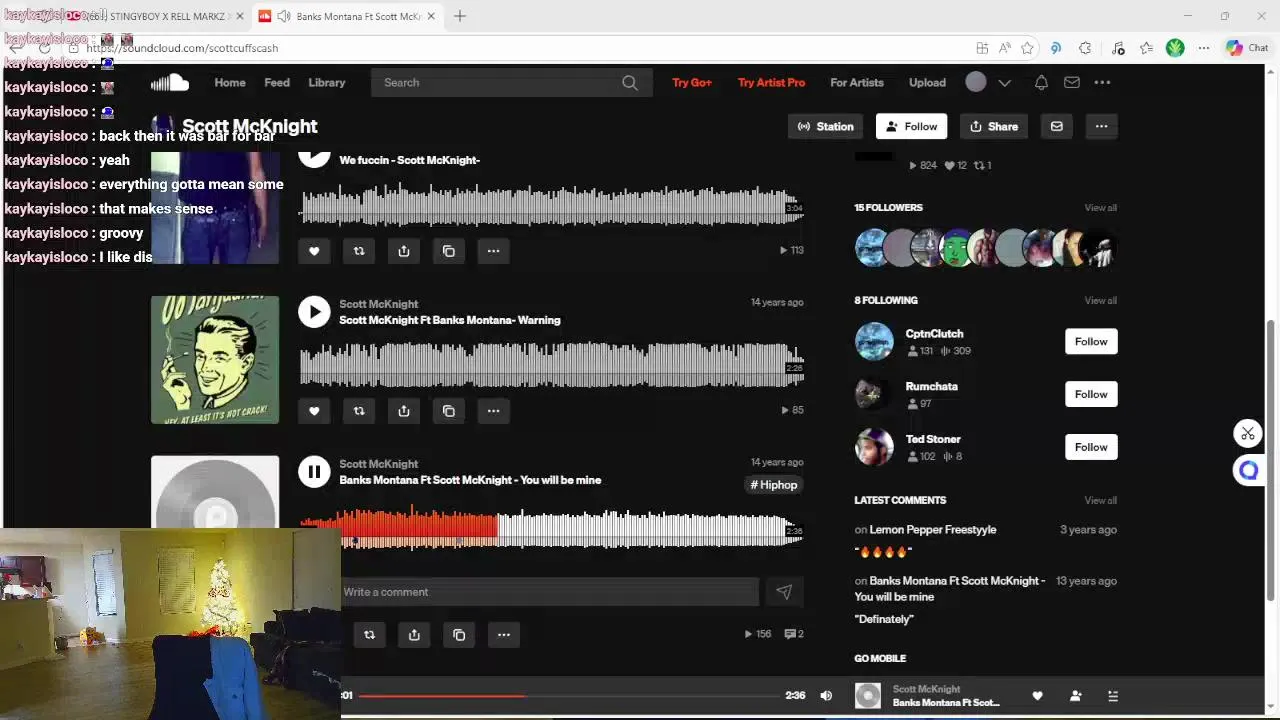This screenshot has height=720, width=1280.
Task: Open Scott McKnight profile more options
Action: (x=1101, y=126)
